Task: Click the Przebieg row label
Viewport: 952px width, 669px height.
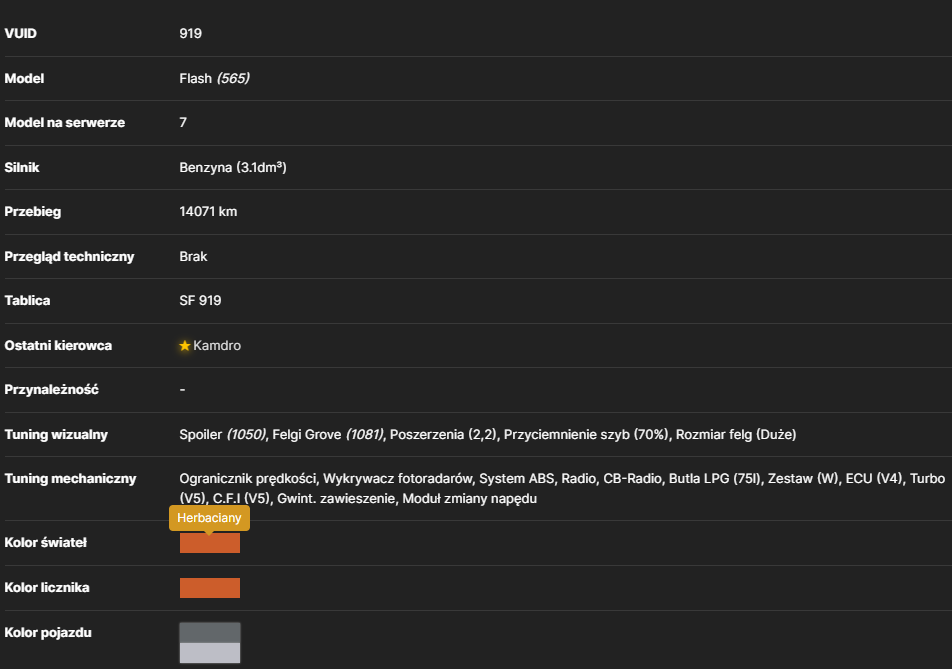Action: click(33, 212)
